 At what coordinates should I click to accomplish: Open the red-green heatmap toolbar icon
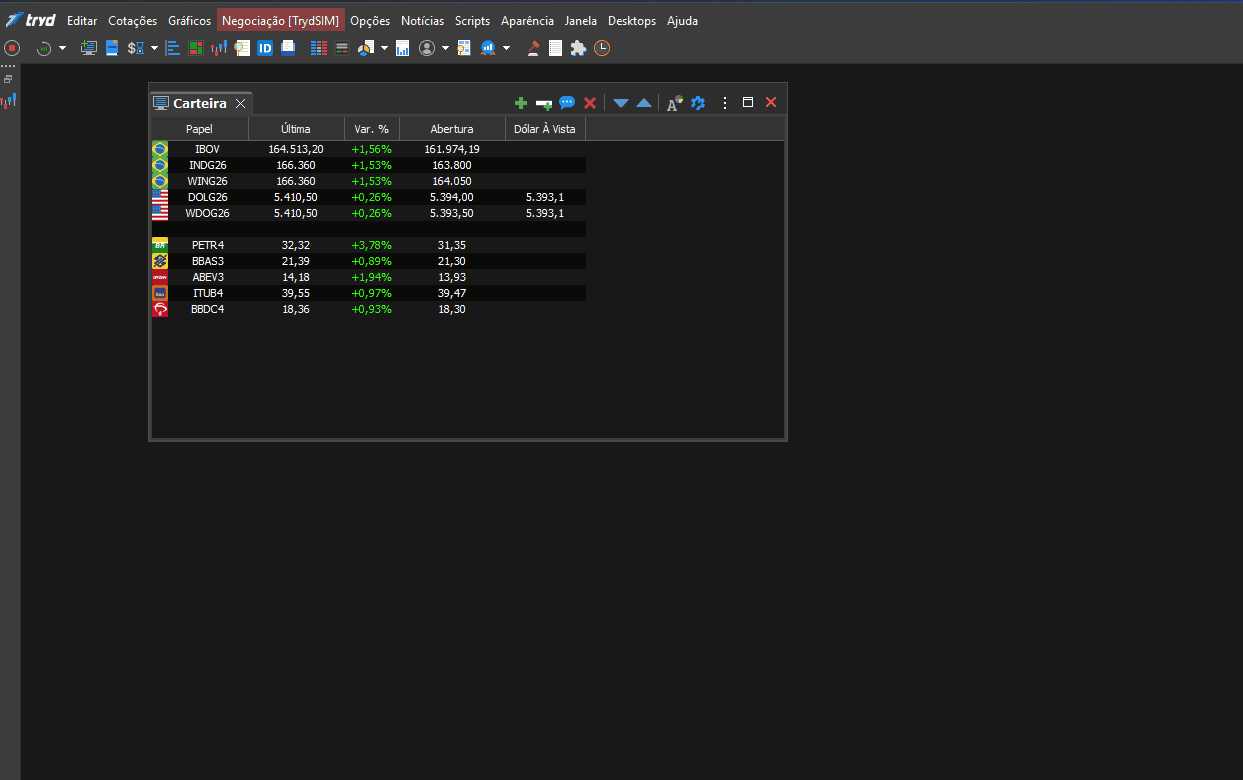196,48
